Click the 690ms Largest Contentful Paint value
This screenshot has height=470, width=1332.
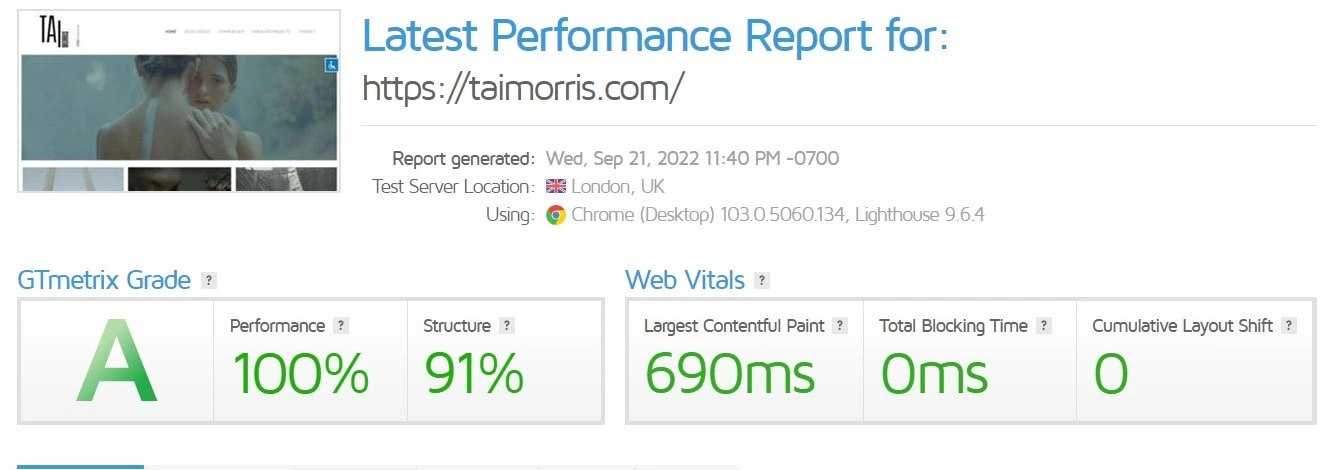click(x=729, y=374)
